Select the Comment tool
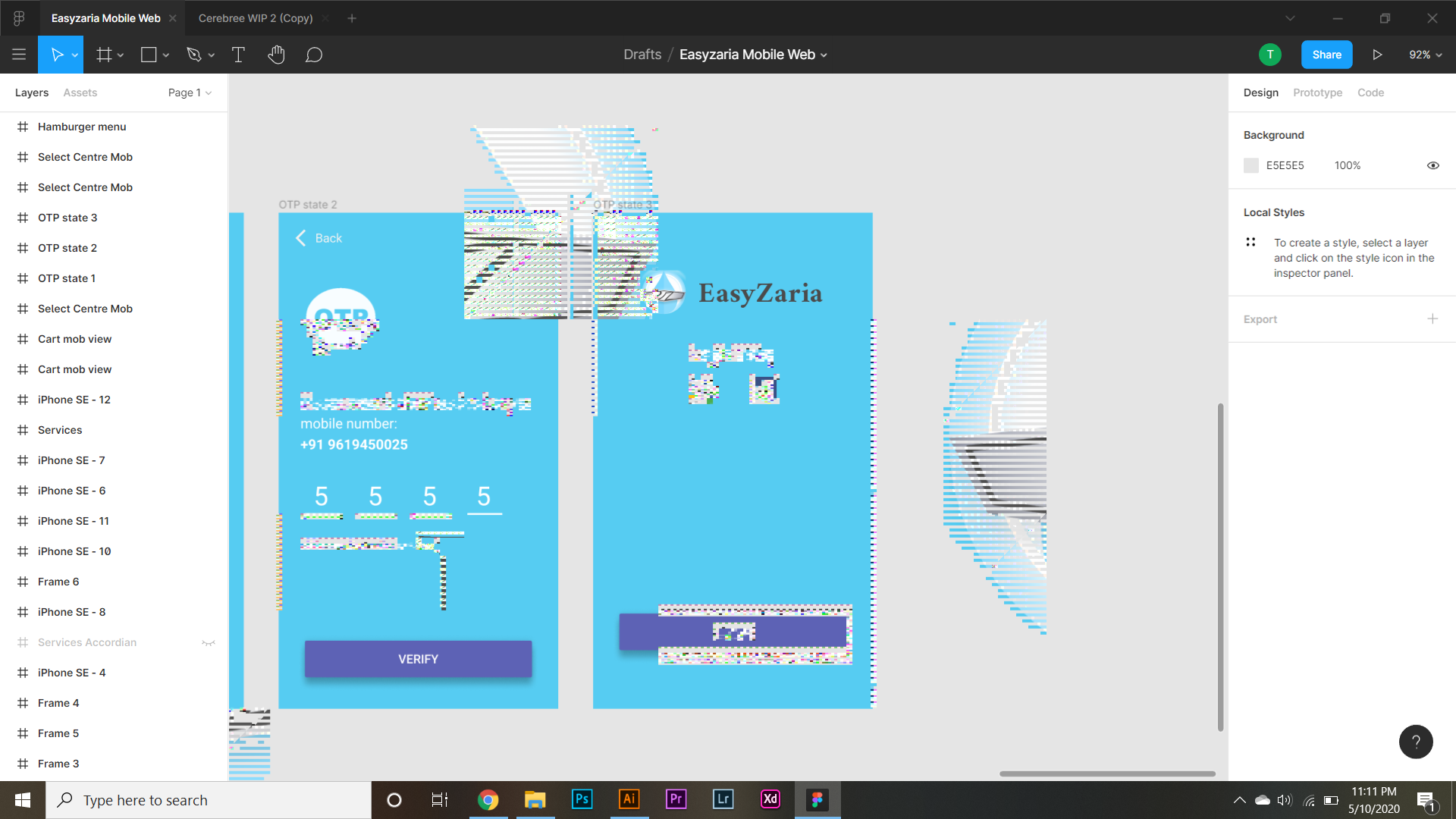Viewport: 1456px width, 819px height. [314, 55]
